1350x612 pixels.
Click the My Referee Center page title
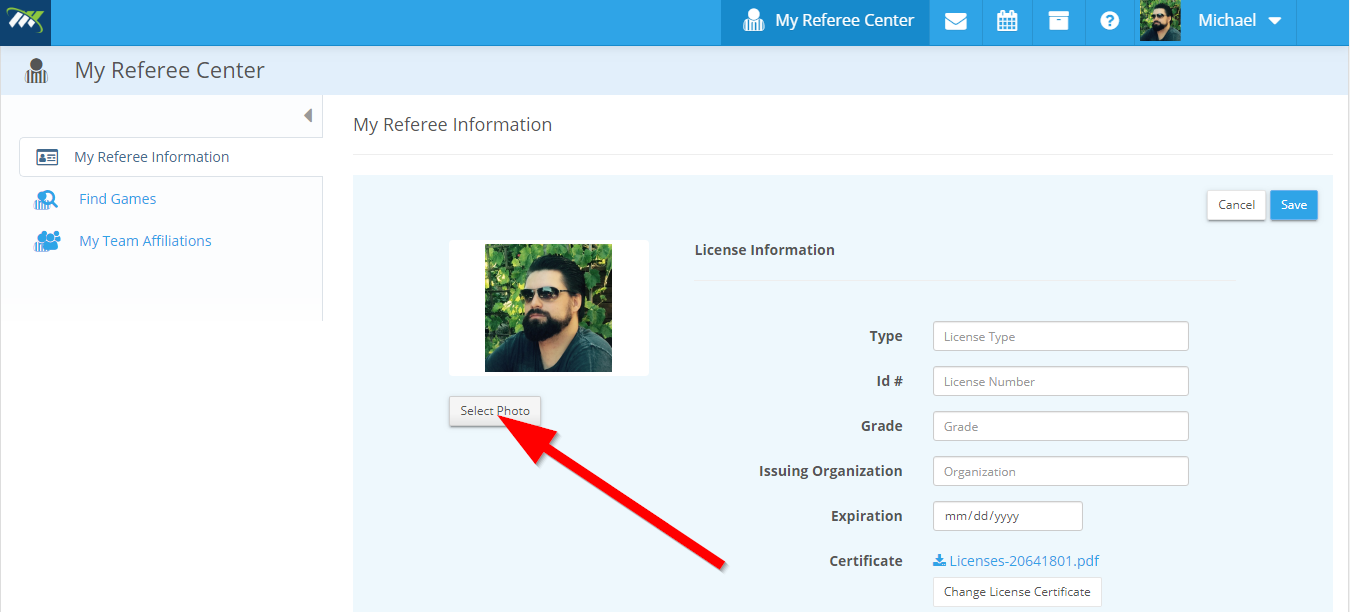(x=170, y=71)
